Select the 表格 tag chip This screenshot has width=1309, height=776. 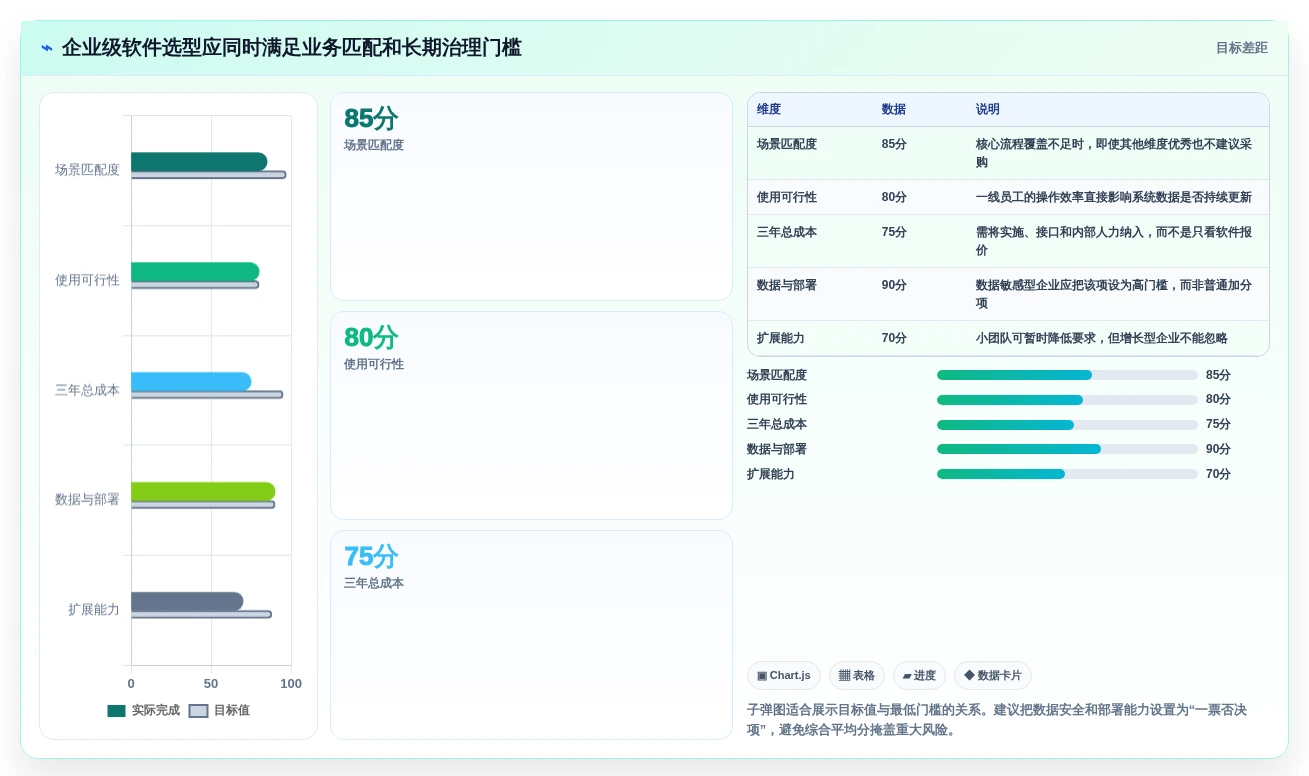(x=857, y=676)
